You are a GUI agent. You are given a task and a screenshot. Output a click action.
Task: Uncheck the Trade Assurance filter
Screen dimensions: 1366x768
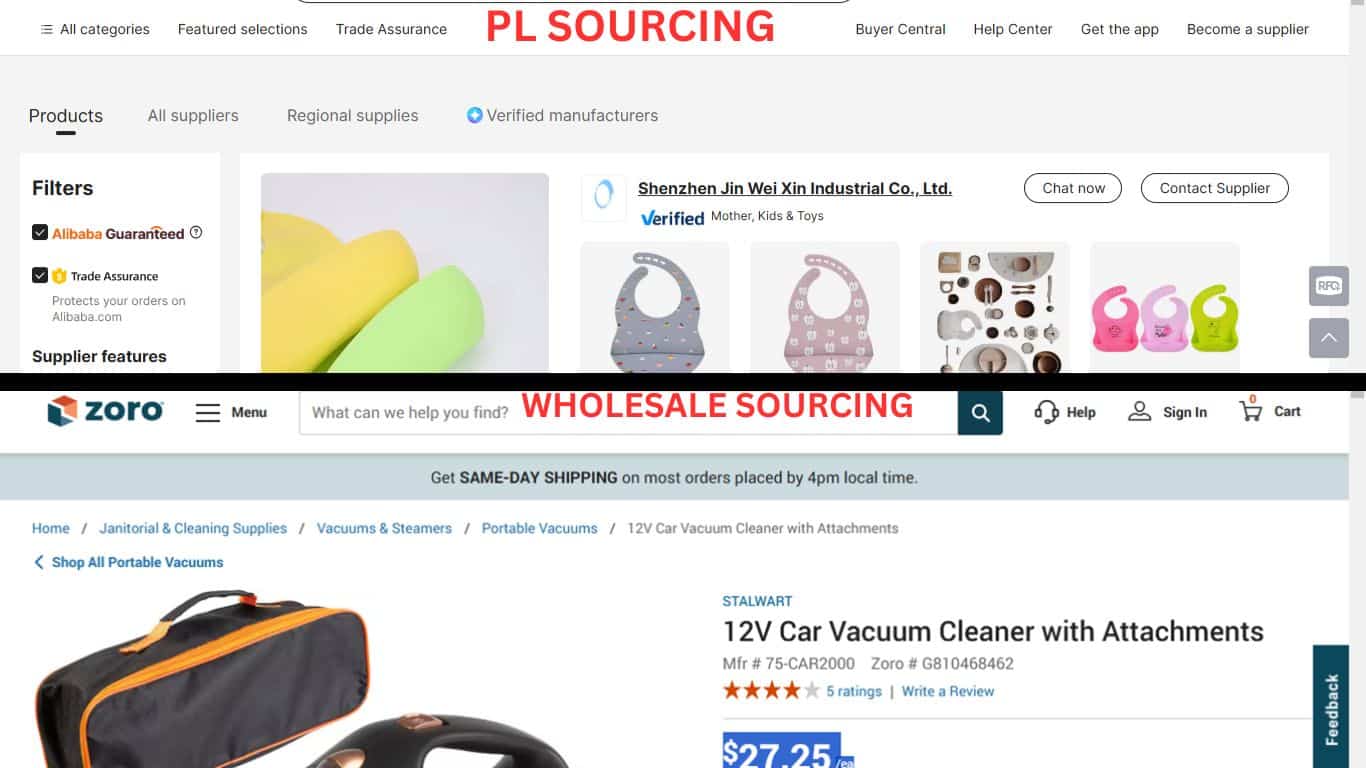[40, 275]
